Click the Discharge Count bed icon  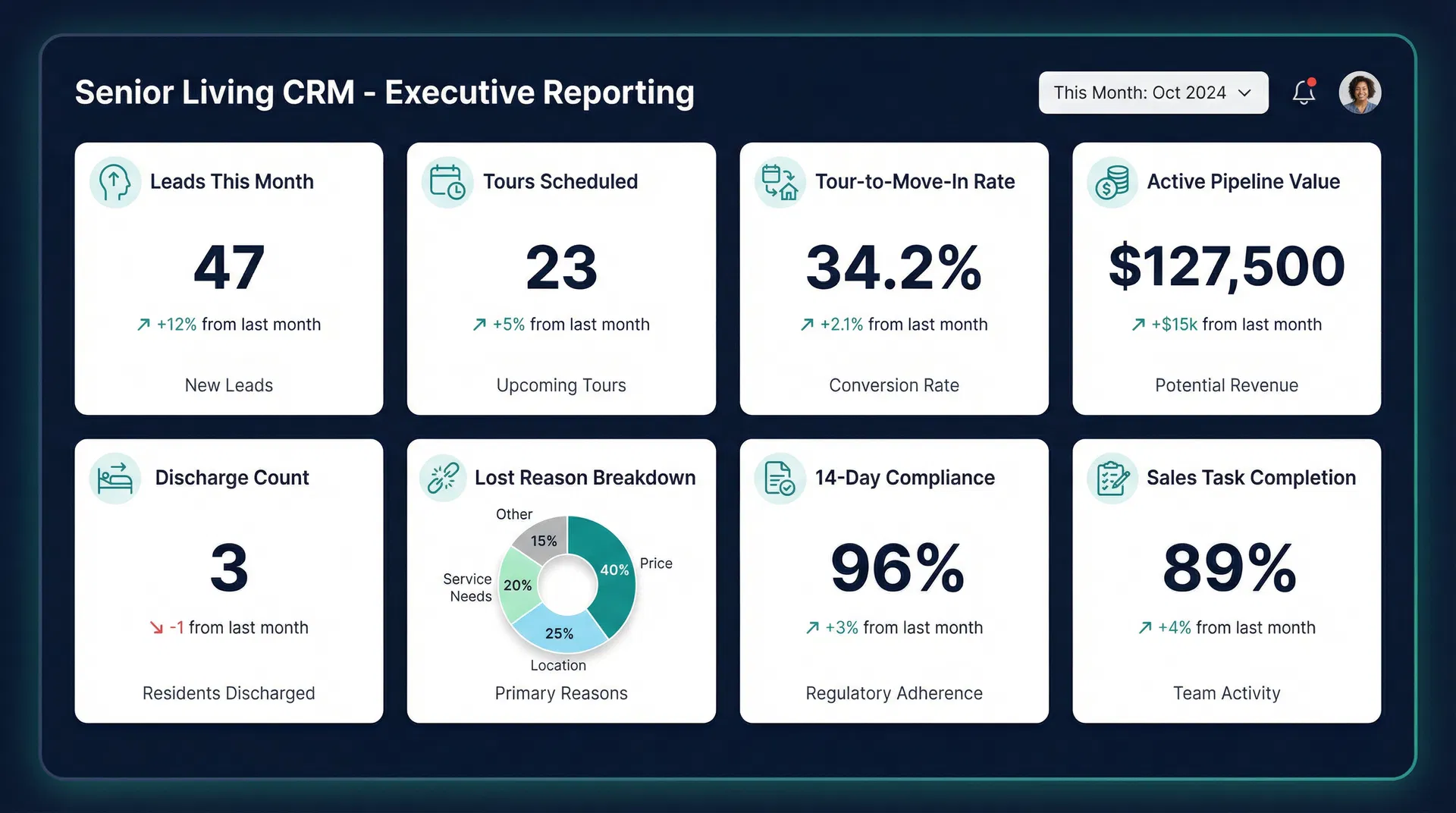coord(115,478)
